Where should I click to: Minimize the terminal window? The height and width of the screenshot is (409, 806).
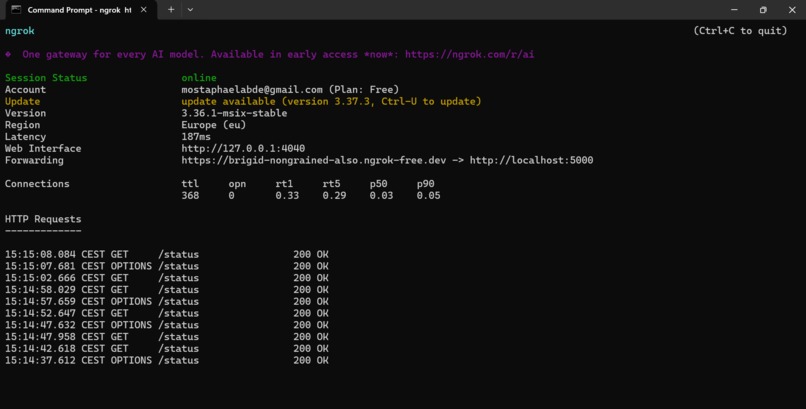click(x=734, y=10)
